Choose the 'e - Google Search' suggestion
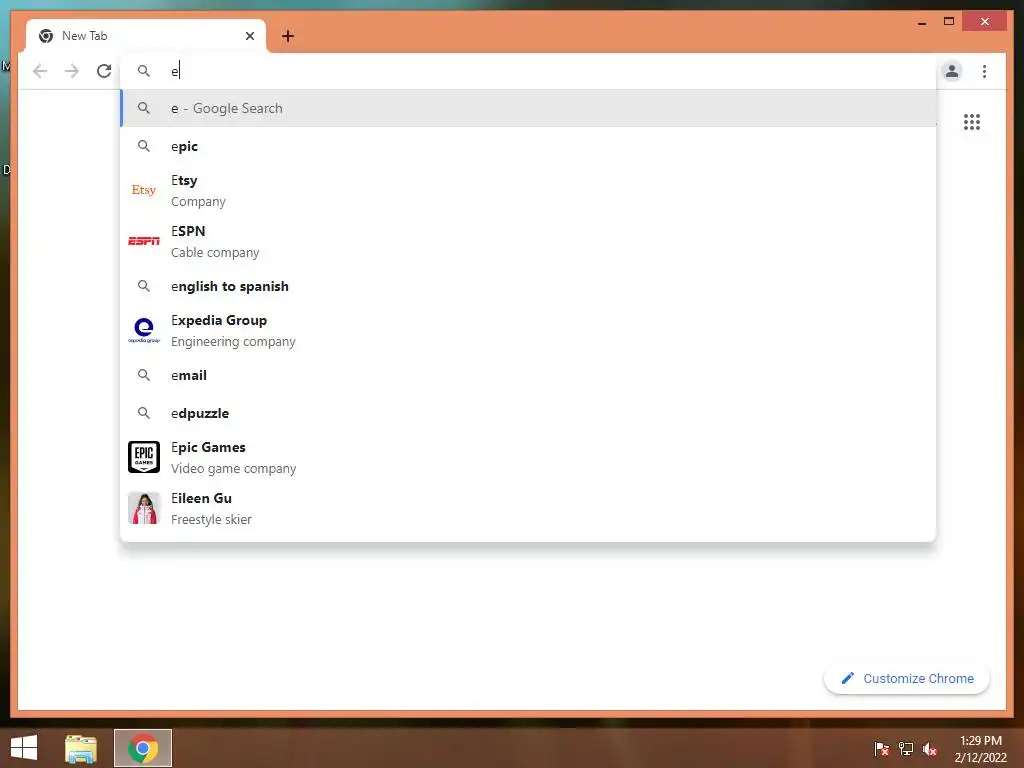 click(x=528, y=108)
